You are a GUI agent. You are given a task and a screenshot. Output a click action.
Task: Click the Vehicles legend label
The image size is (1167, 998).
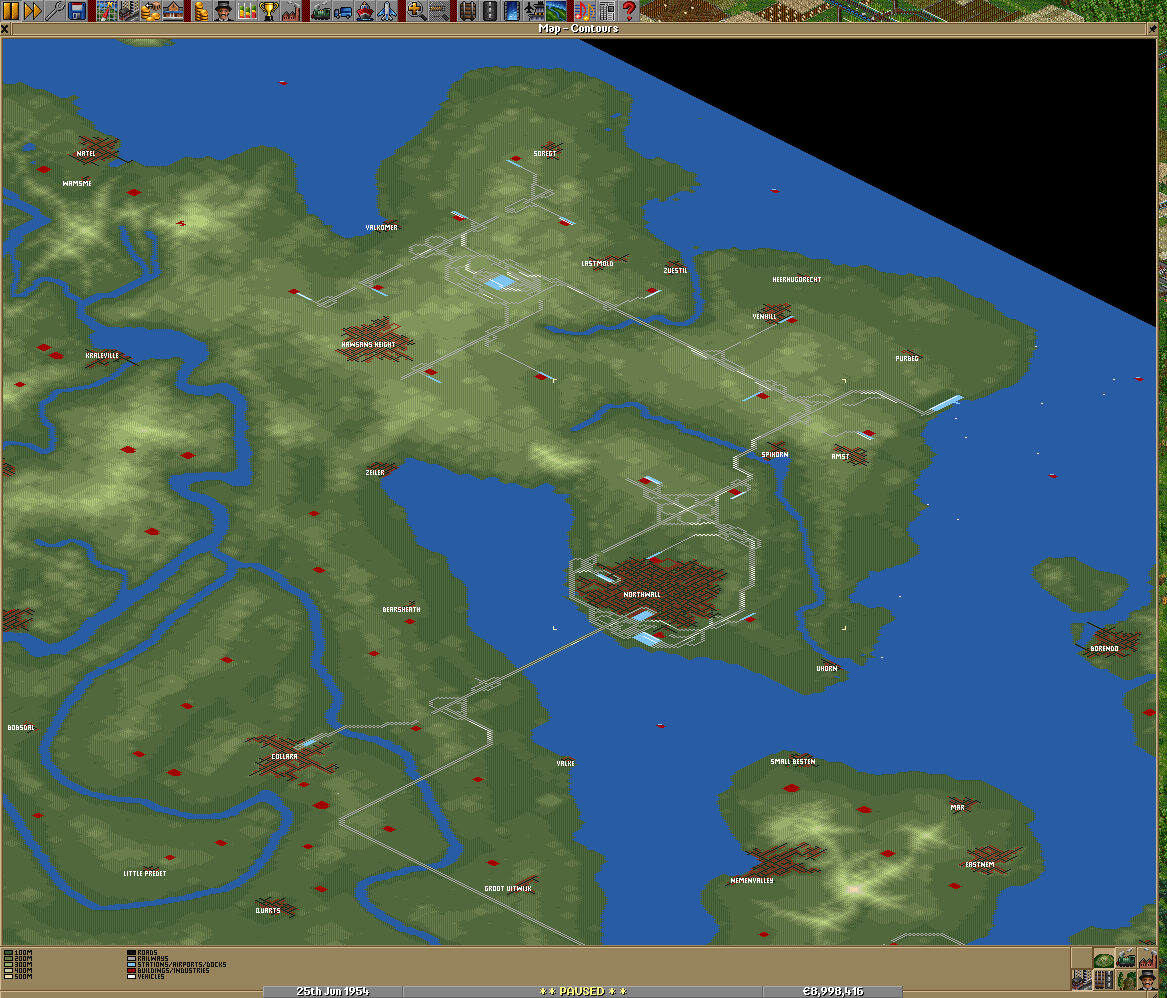click(x=151, y=976)
